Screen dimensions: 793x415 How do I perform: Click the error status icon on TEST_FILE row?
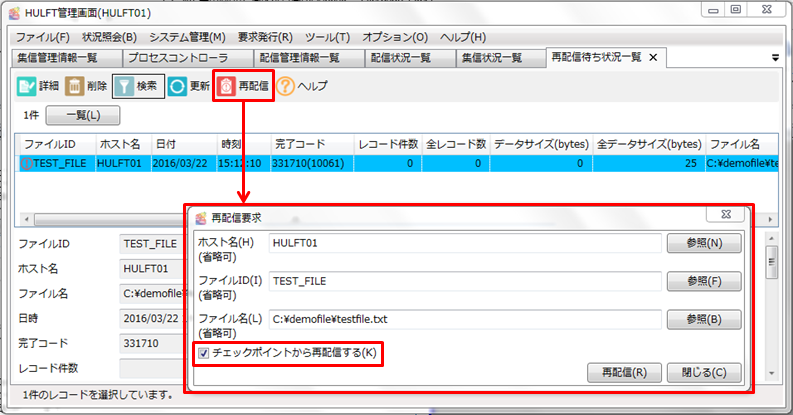tap(26, 163)
